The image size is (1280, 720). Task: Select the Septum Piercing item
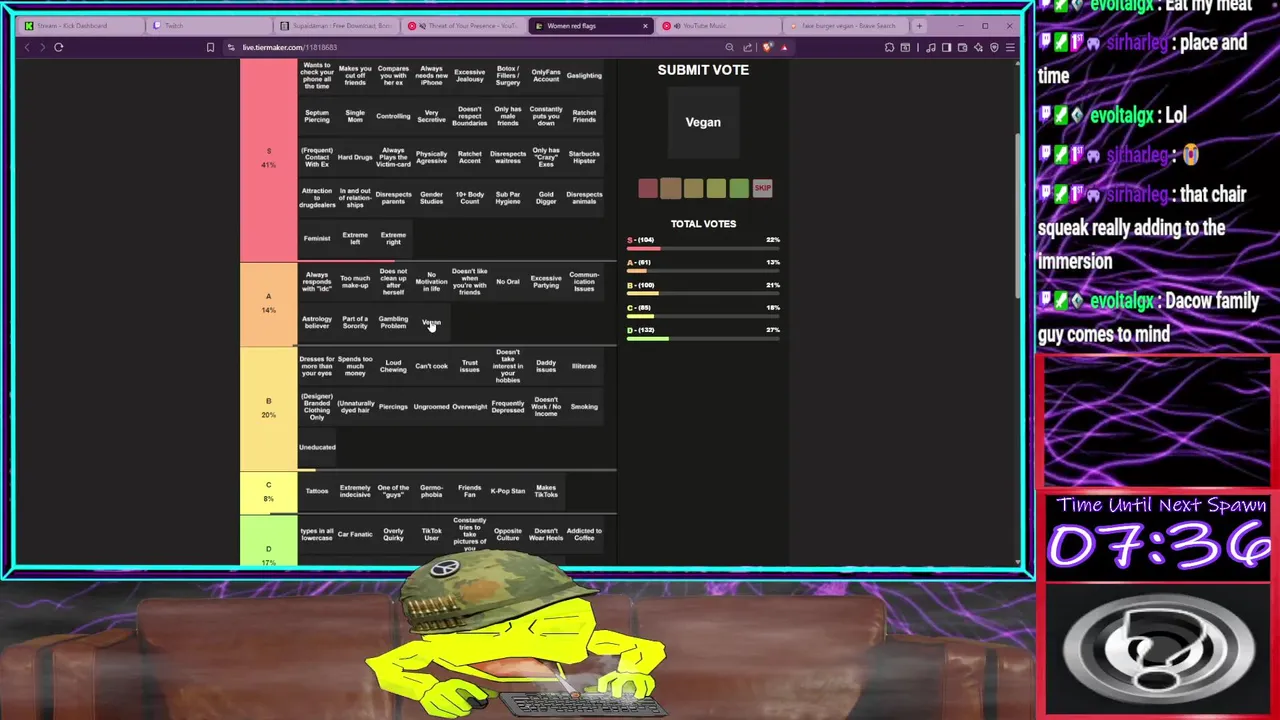tap(317, 116)
